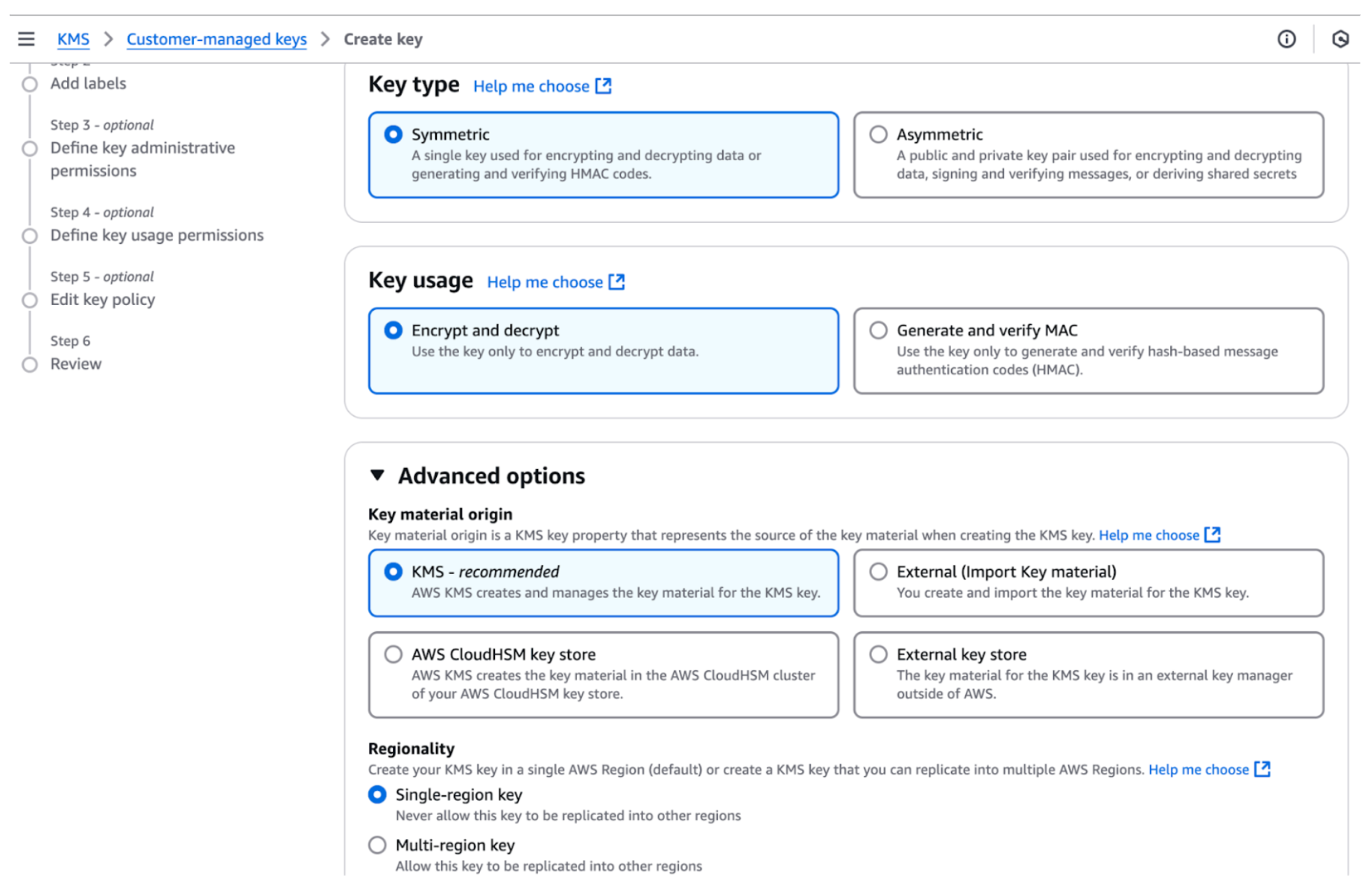
Task: Go to Add labels step
Action: (88, 83)
